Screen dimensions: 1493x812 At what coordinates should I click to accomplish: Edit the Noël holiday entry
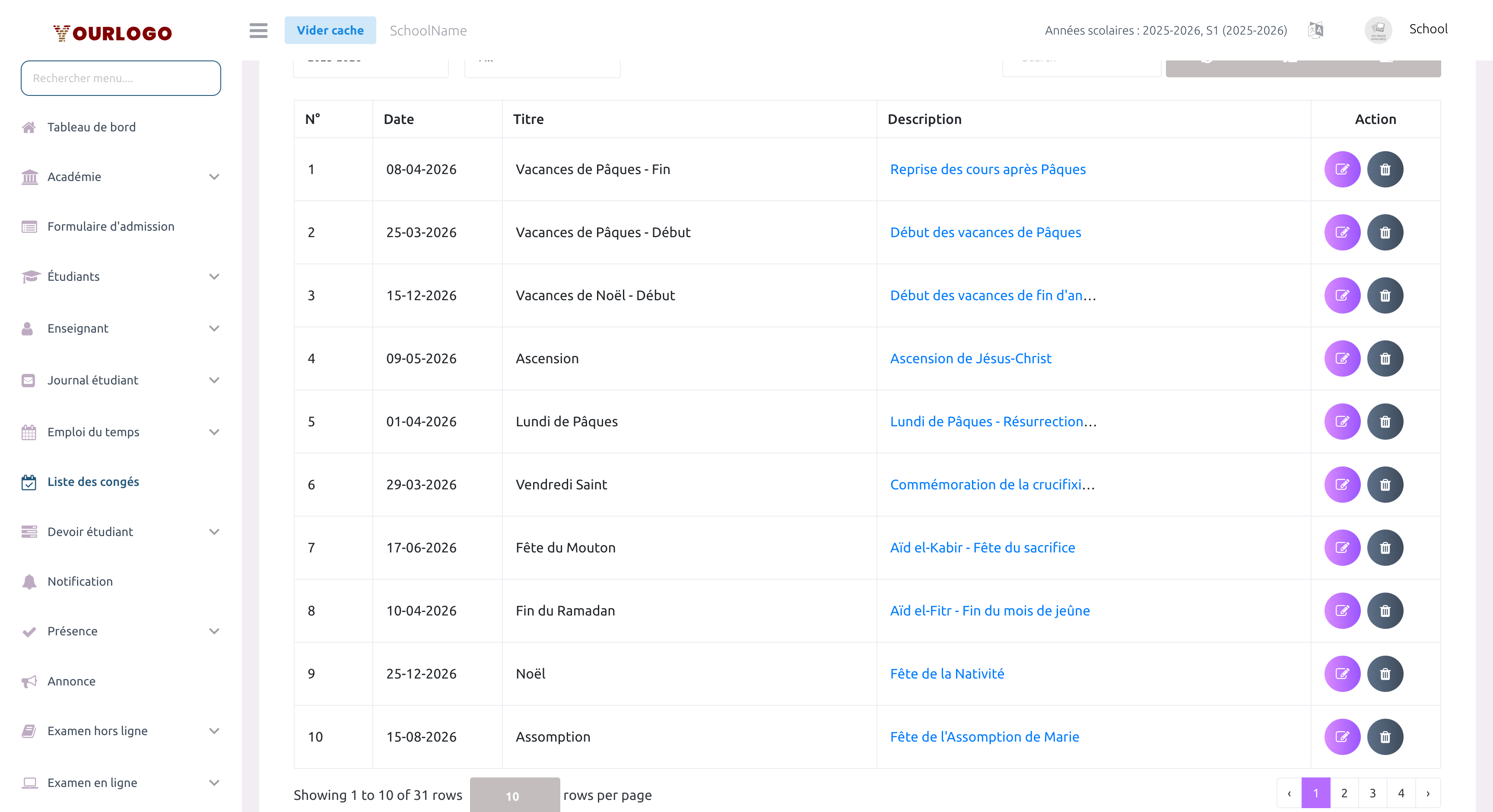[x=1342, y=673]
